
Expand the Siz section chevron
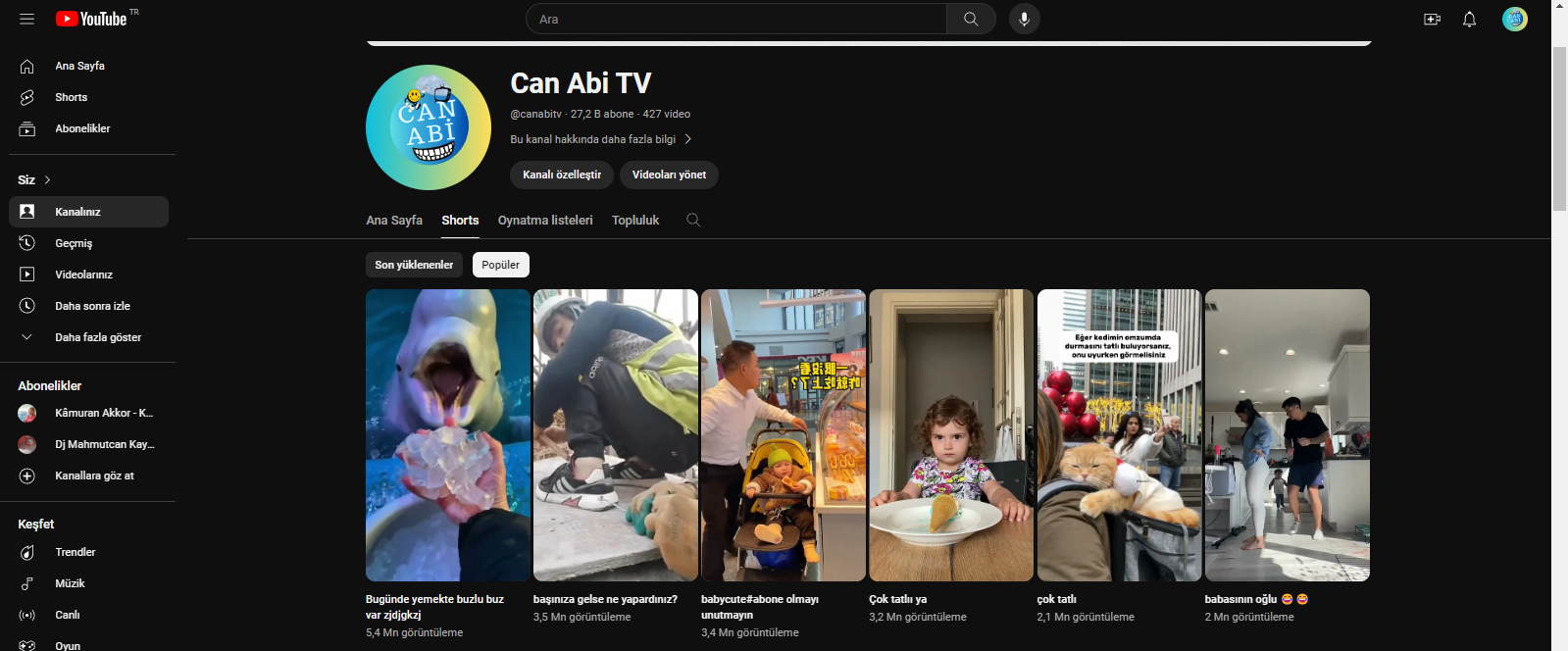pyautogui.click(x=47, y=180)
